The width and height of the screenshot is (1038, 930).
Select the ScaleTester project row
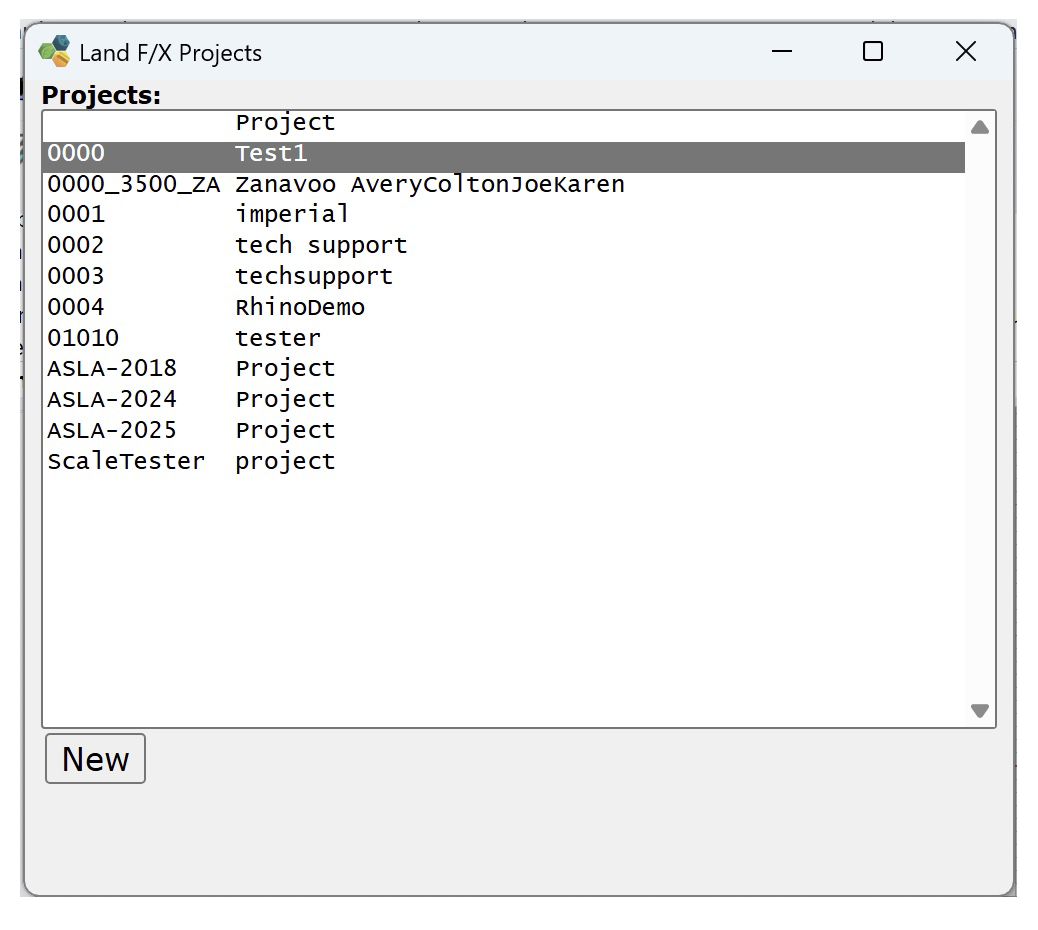click(x=300, y=461)
